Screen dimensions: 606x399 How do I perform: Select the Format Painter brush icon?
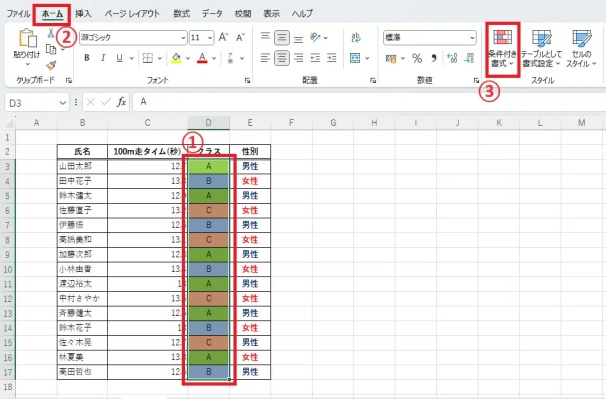pyautogui.click(x=51, y=65)
